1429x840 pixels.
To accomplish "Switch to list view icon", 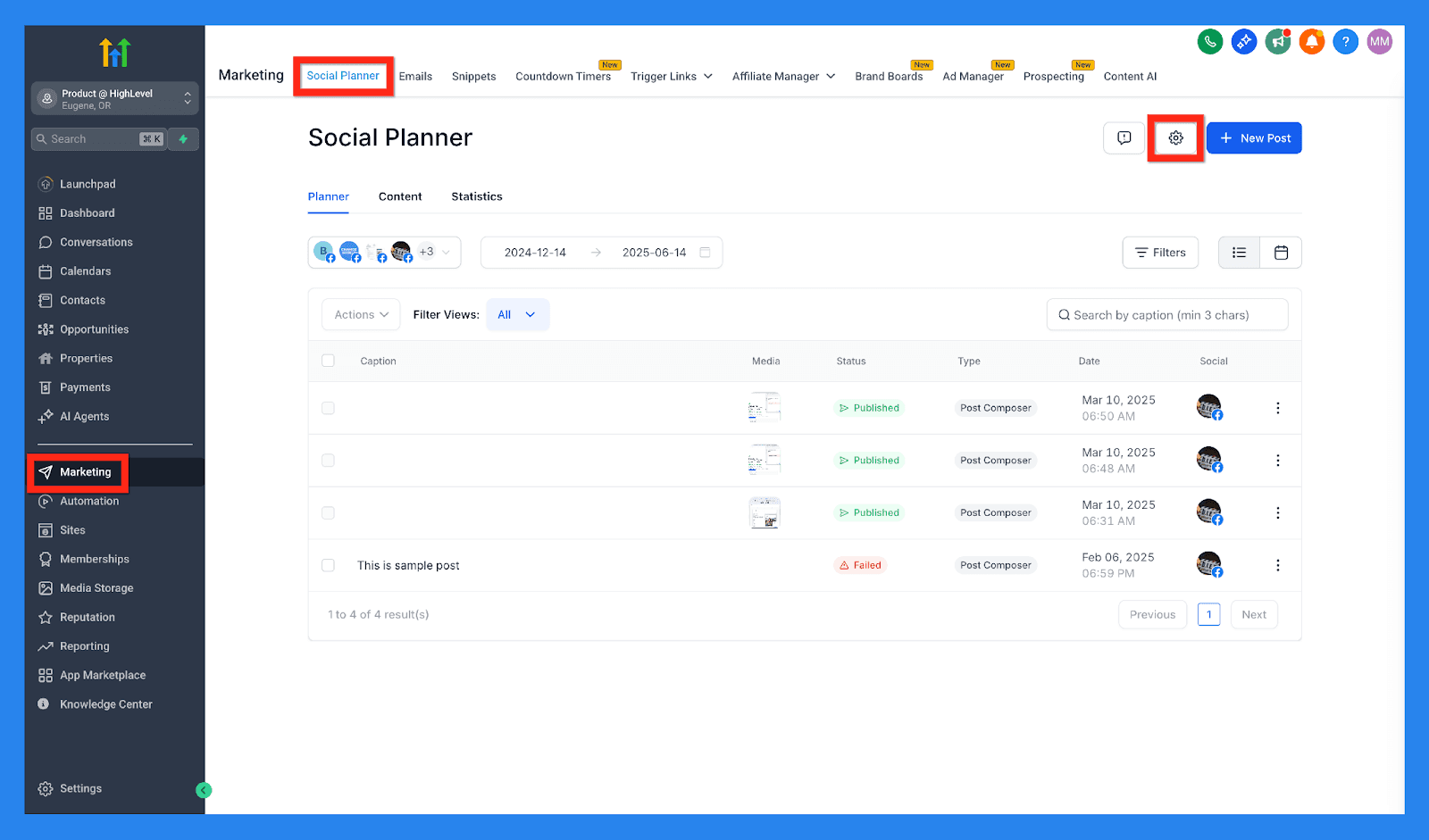I will tap(1239, 253).
